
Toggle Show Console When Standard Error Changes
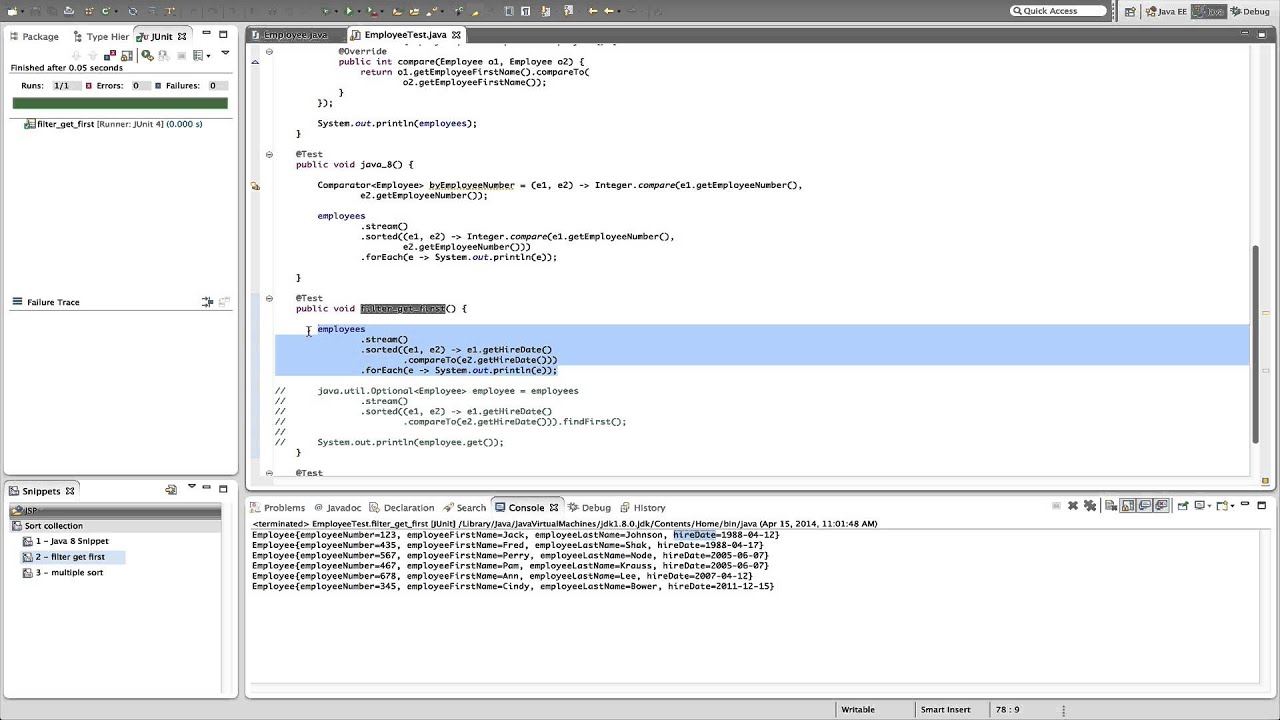coord(1162,506)
